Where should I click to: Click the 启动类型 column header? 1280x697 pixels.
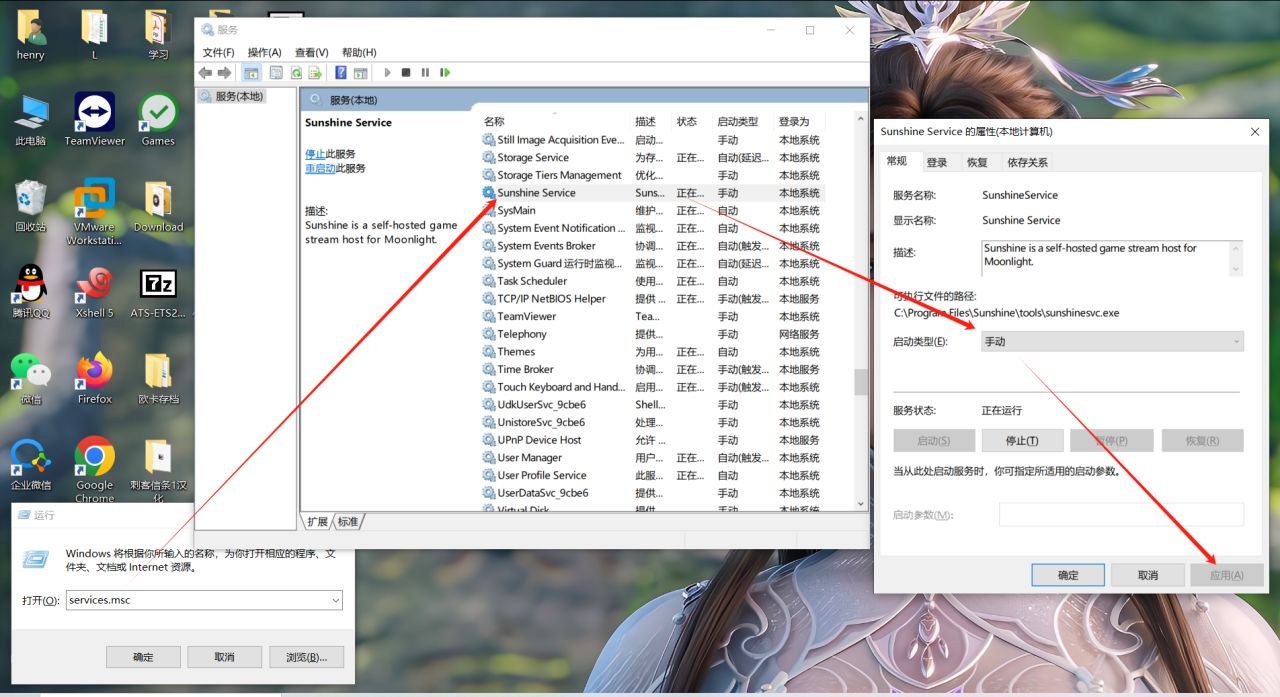(x=743, y=121)
